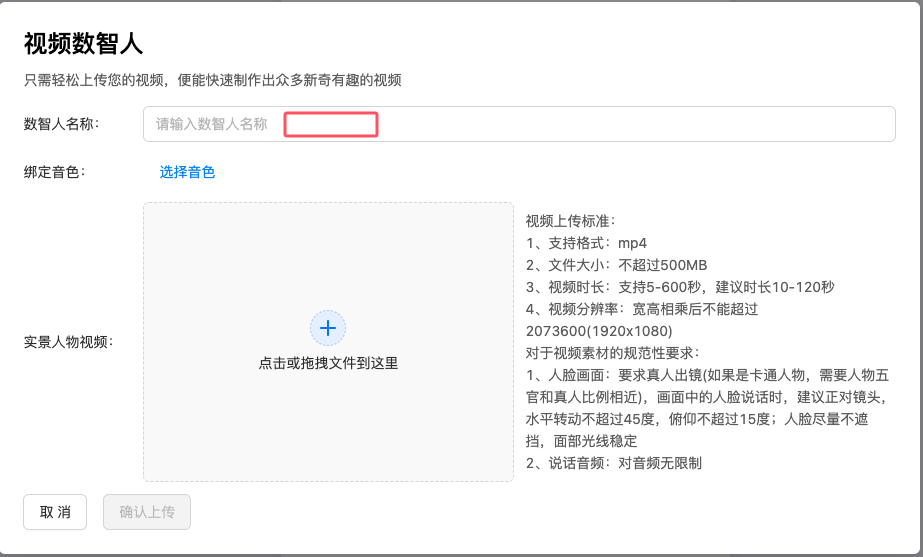Click the 视频分辨率 requirement line

tap(642, 309)
